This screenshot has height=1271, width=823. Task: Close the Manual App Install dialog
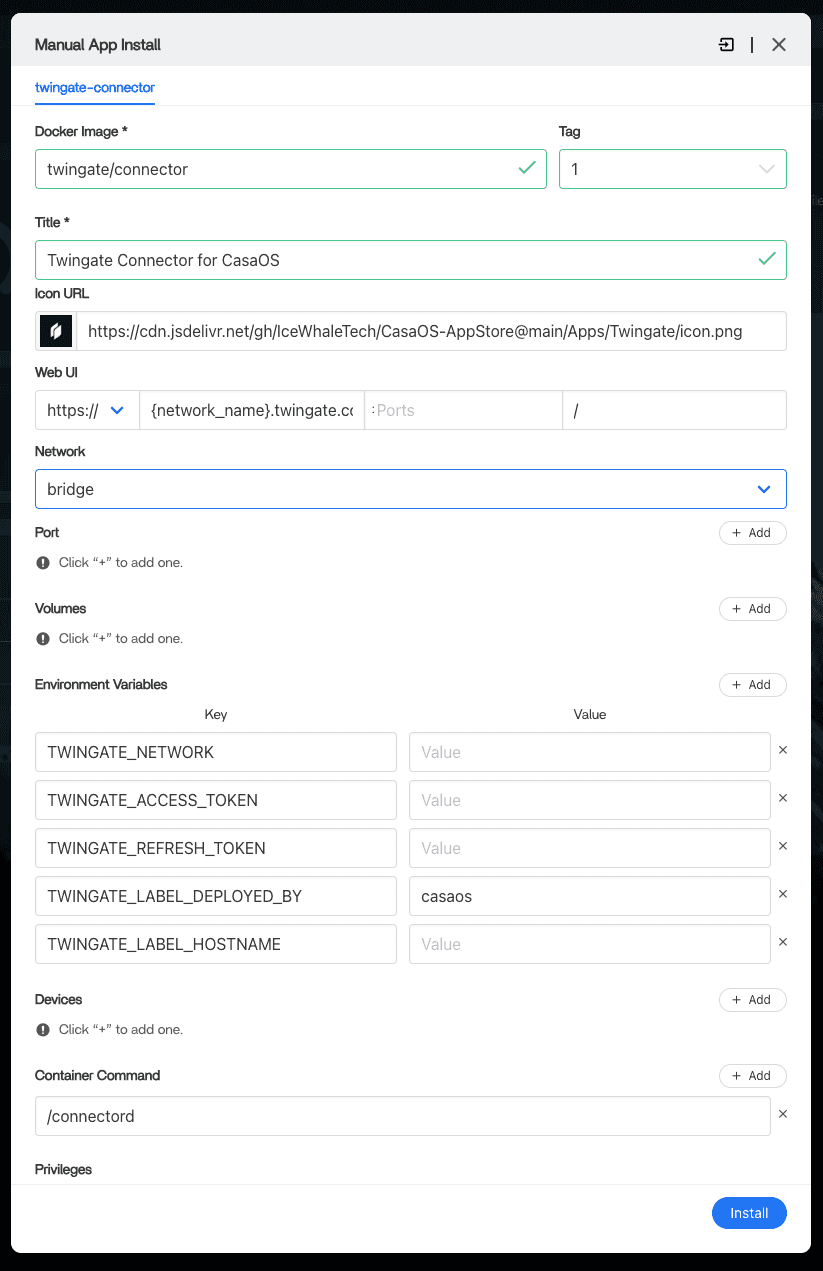(779, 45)
